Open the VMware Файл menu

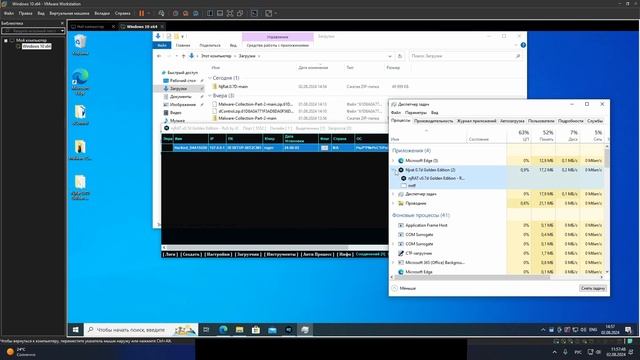click(x=9, y=13)
